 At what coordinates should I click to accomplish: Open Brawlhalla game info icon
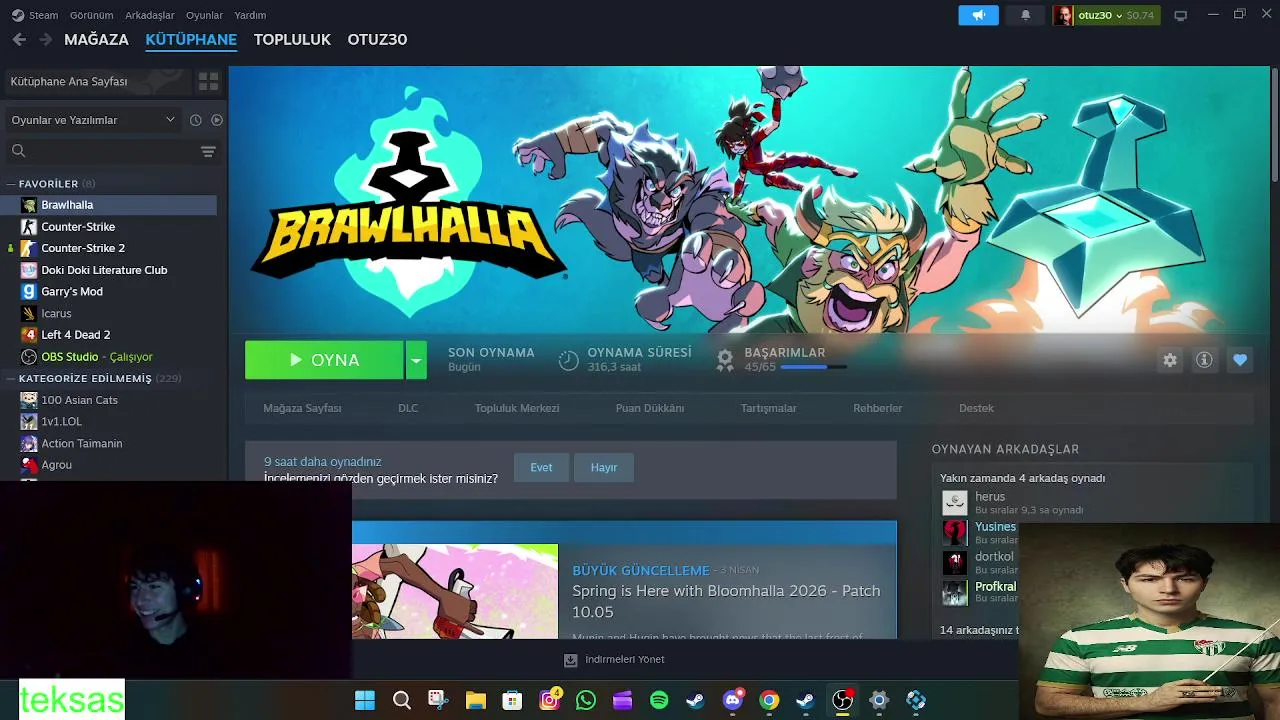1204,360
